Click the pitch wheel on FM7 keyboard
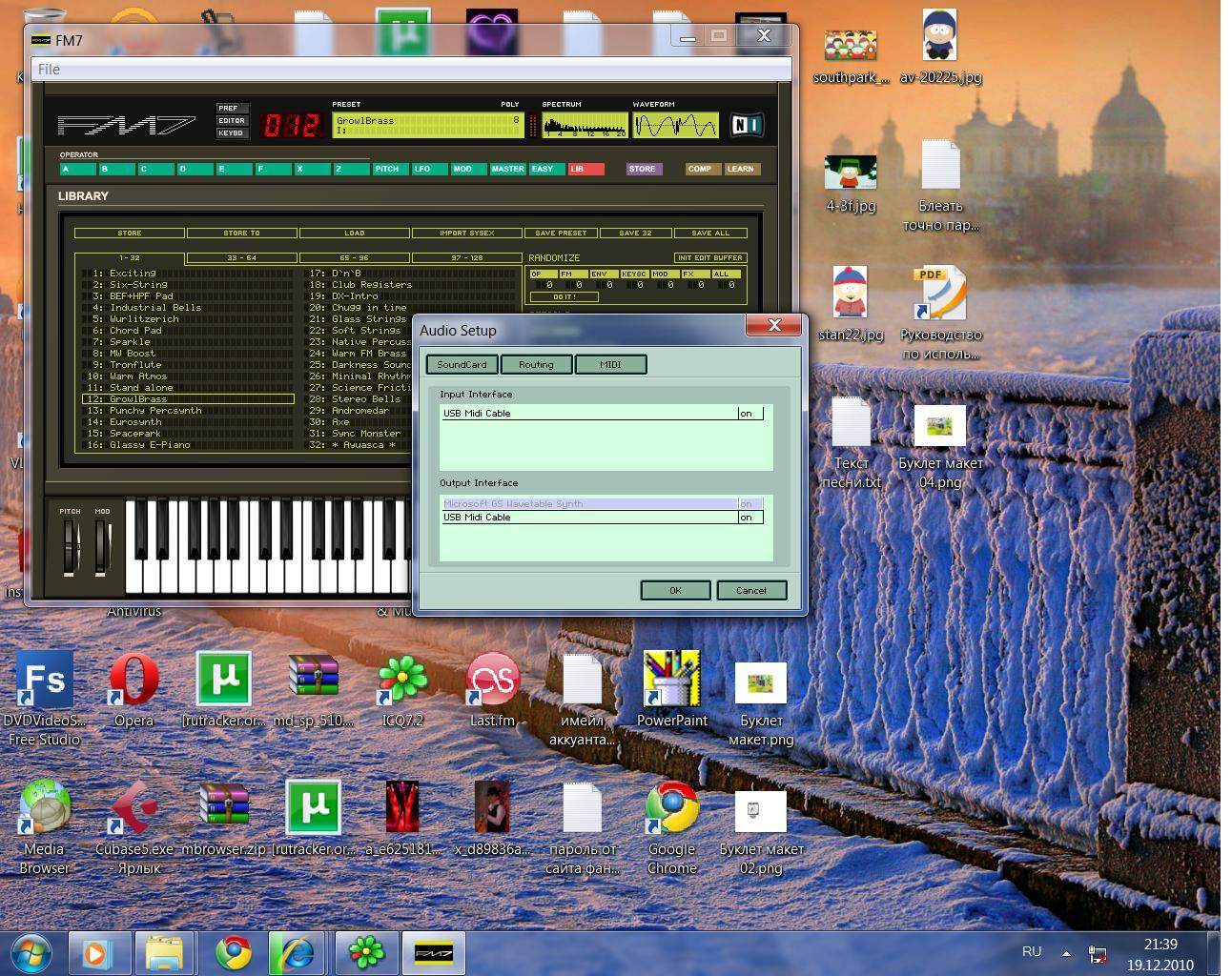The width and height of the screenshot is (1232, 976). pos(69,547)
